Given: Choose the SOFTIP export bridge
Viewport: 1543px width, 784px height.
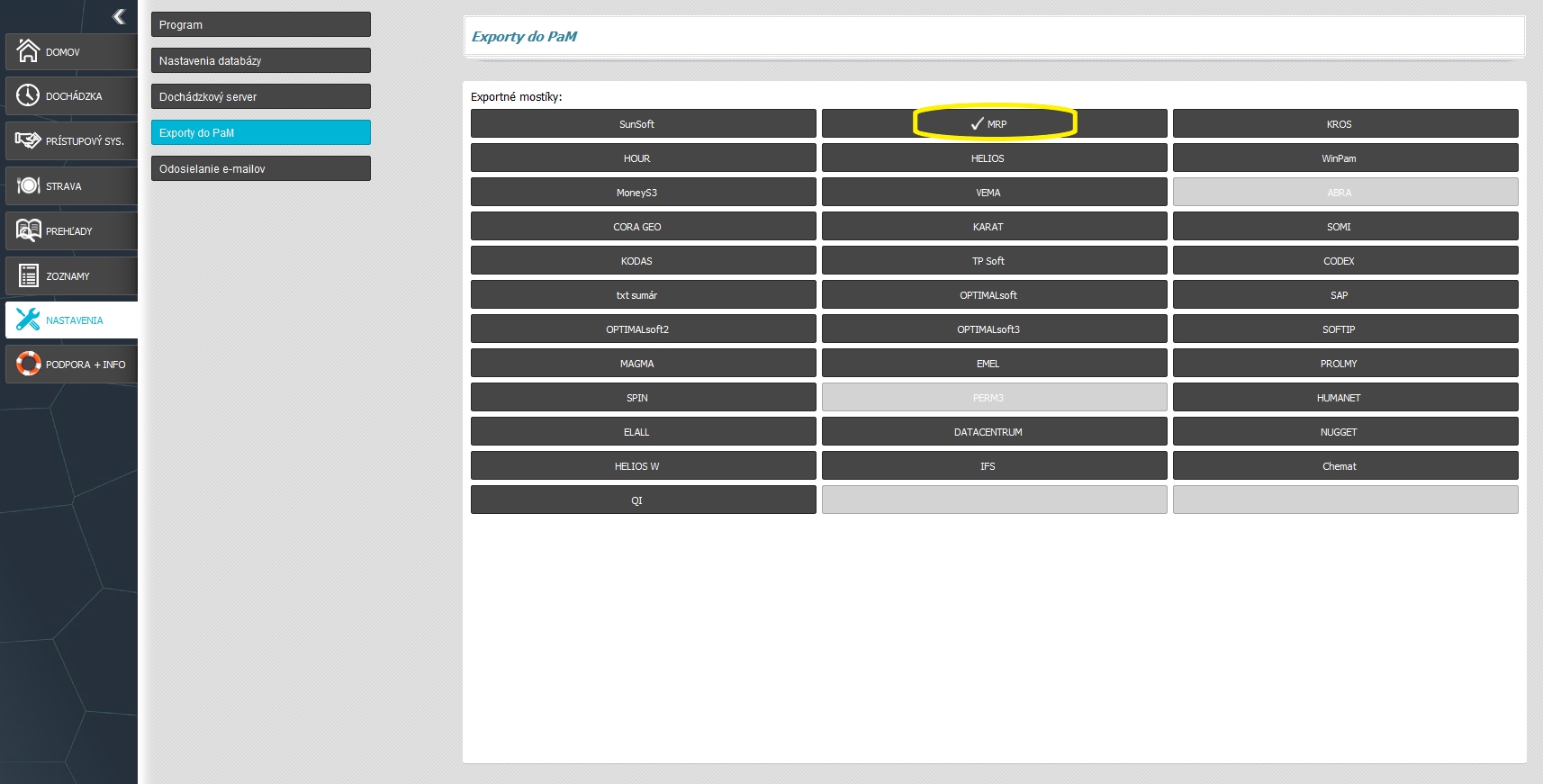Looking at the screenshot, I should point(1346,329).
